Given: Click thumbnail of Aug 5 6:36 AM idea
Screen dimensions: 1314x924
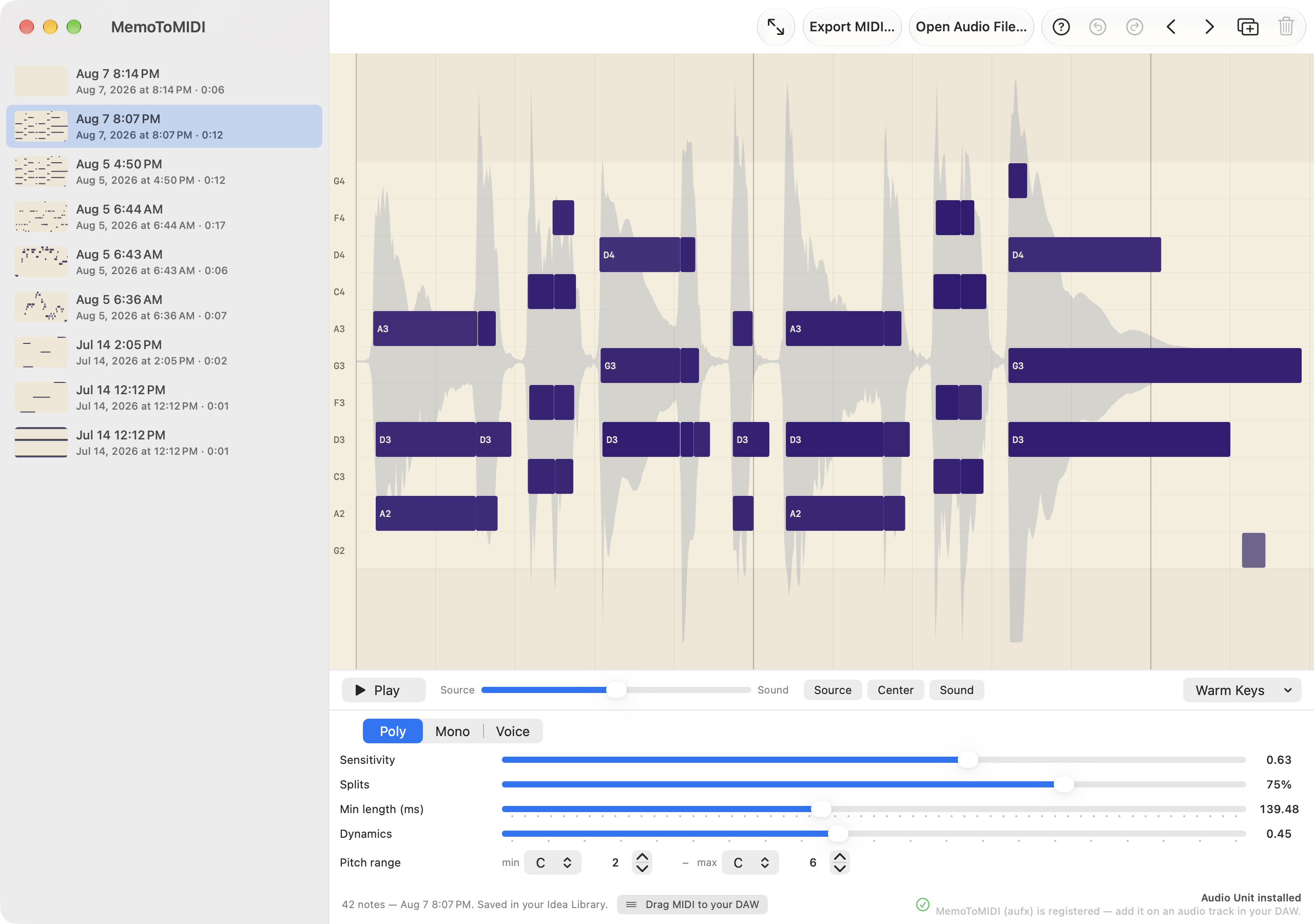Looking at the screenshot, I should click(x=41, y=307).
